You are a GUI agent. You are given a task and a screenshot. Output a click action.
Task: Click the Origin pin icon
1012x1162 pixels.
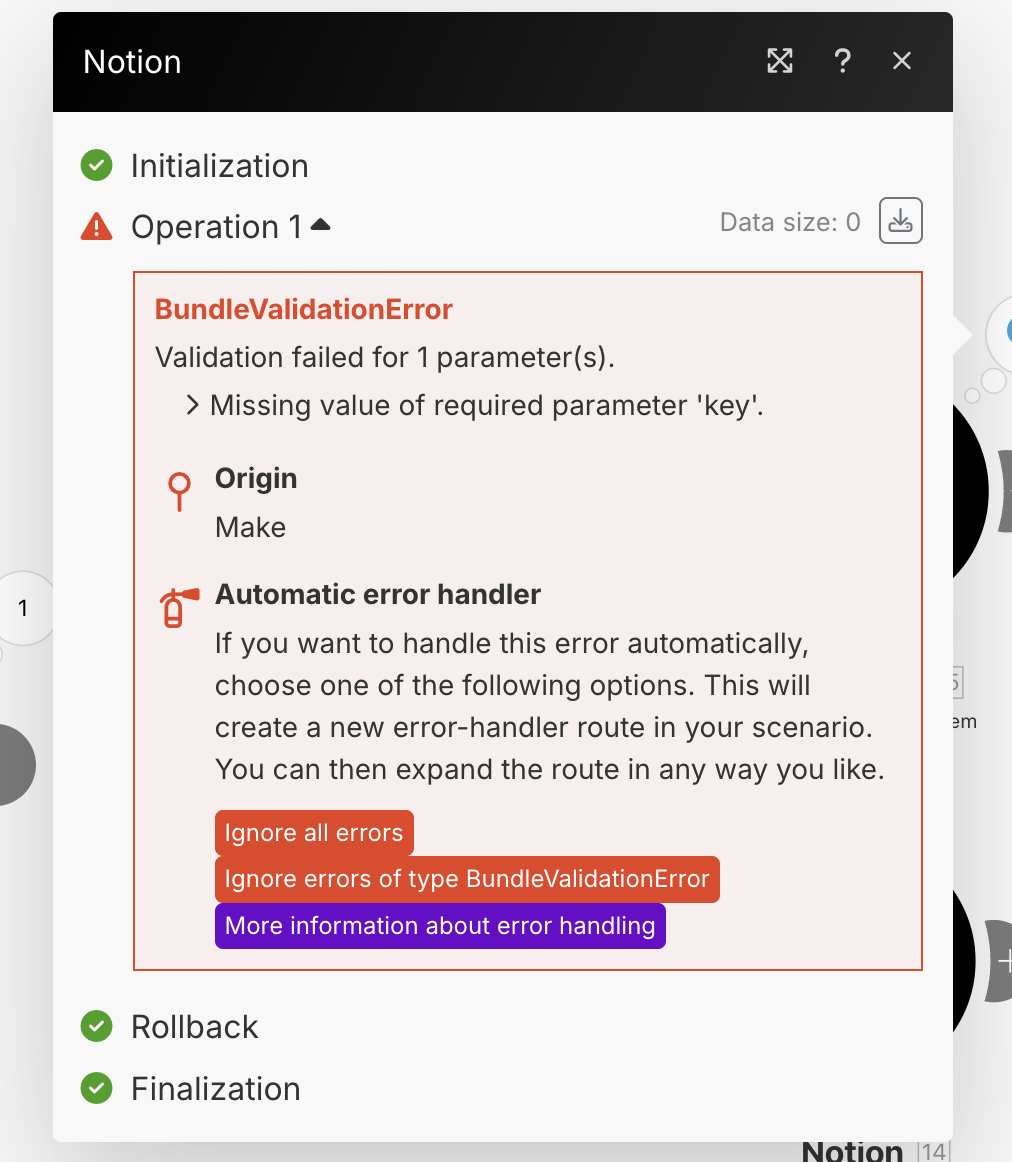[x=179, y=491]
